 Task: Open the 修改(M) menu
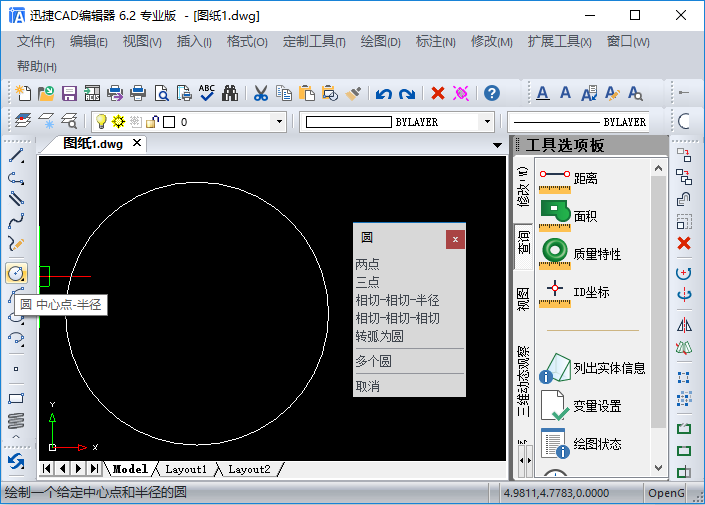tap(491, 42)
